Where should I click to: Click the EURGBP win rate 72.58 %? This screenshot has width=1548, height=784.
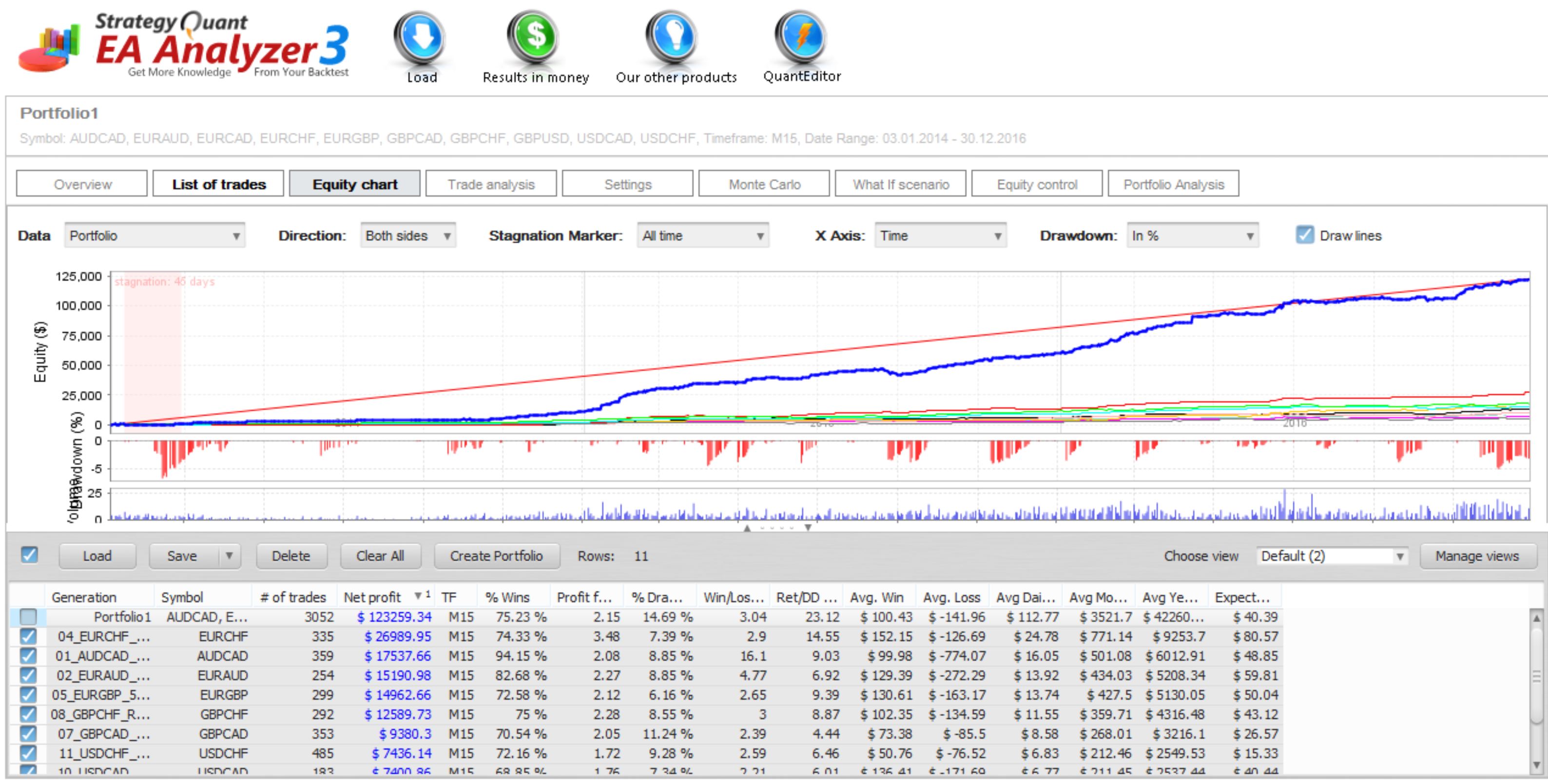tap(521, 694)
